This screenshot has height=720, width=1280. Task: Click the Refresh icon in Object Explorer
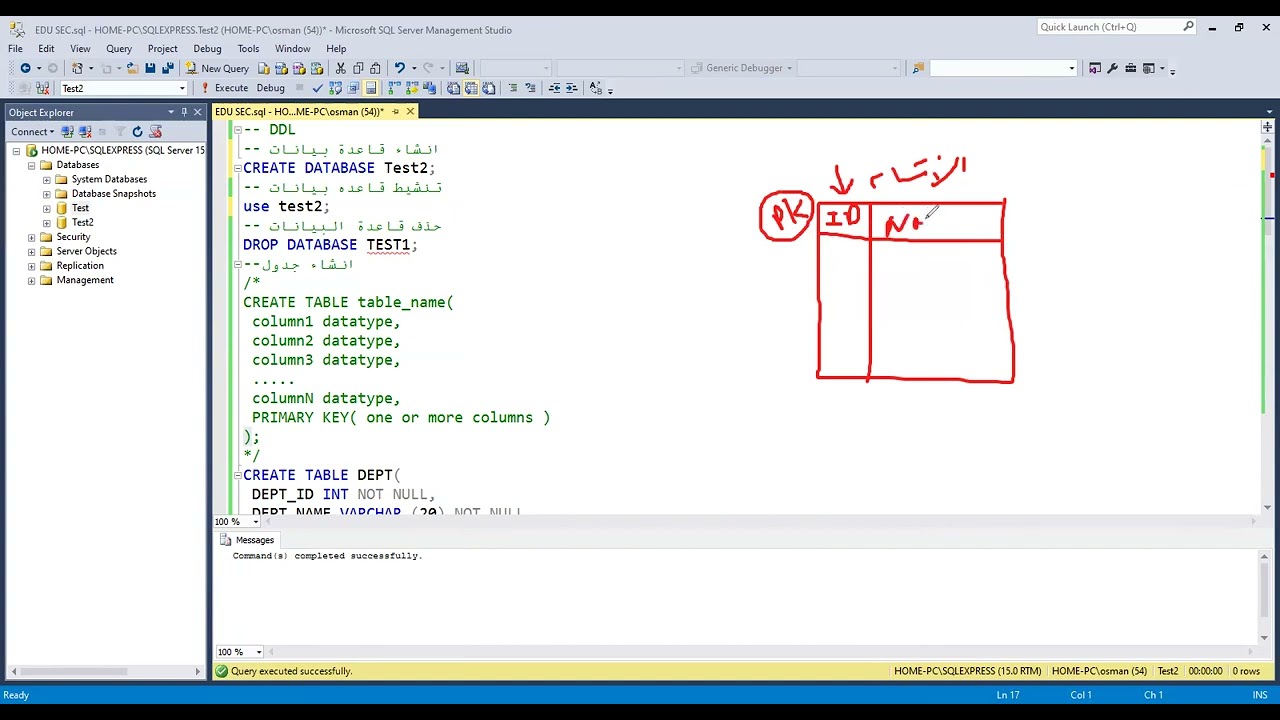137,132
